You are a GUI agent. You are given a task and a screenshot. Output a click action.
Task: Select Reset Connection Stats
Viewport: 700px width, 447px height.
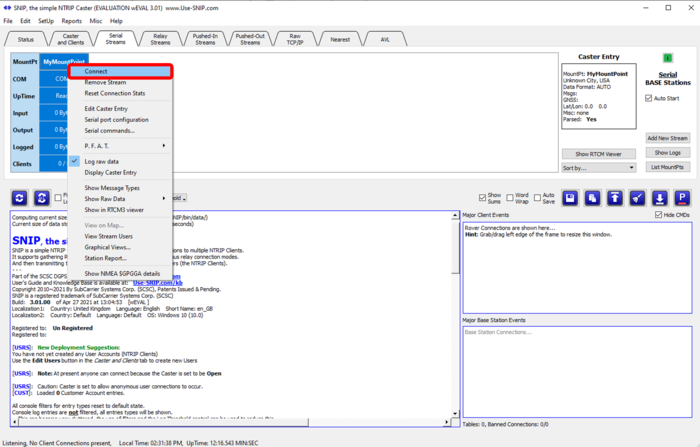click(x=115, y=93)
